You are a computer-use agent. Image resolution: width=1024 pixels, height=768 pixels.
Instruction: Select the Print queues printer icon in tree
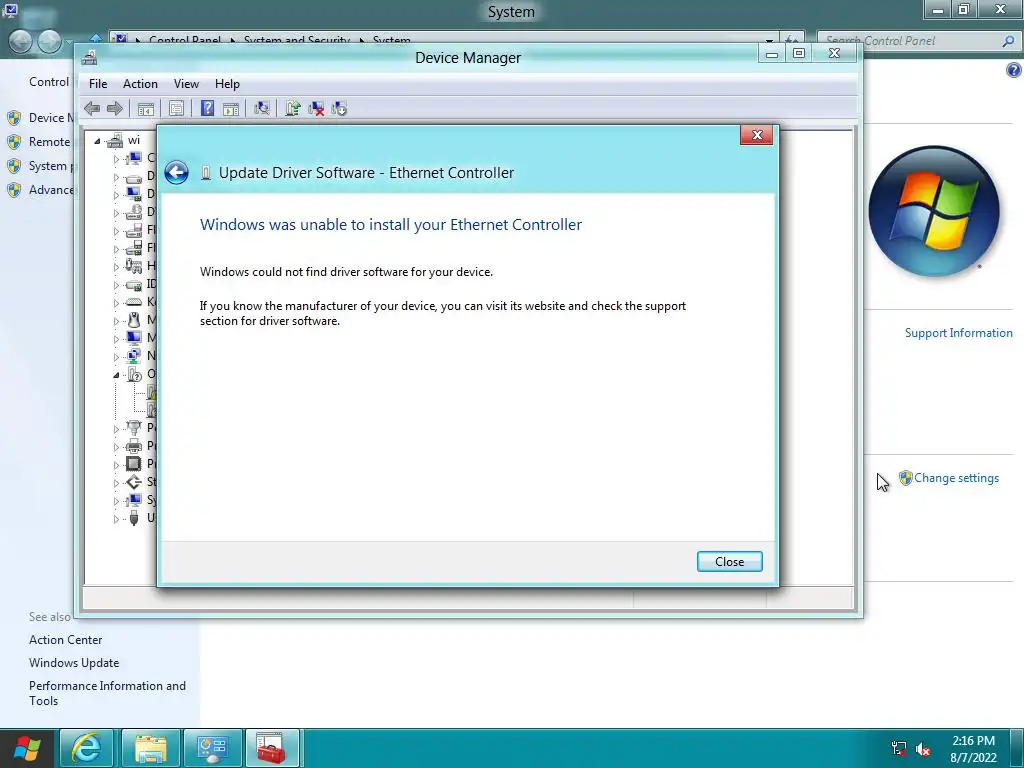click(133, 446)
